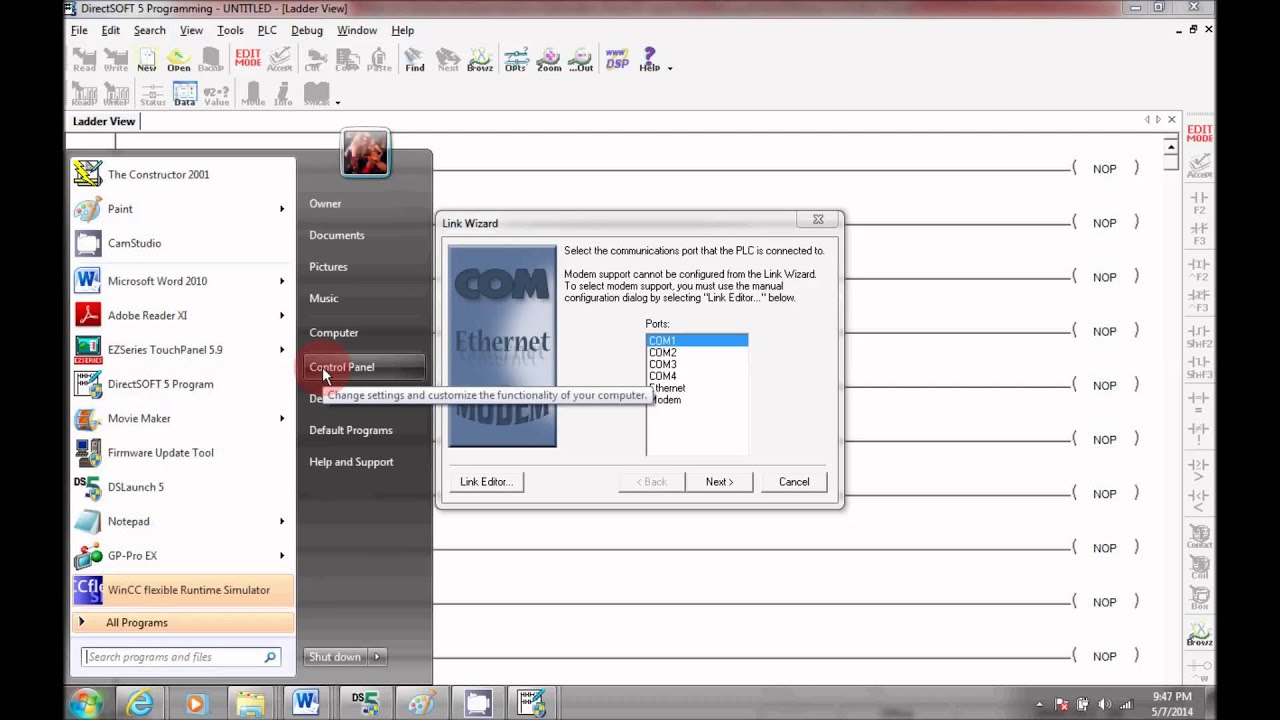Open the File menu
The width and height of the screenshot is (1280, 720).
coord(79,30)
